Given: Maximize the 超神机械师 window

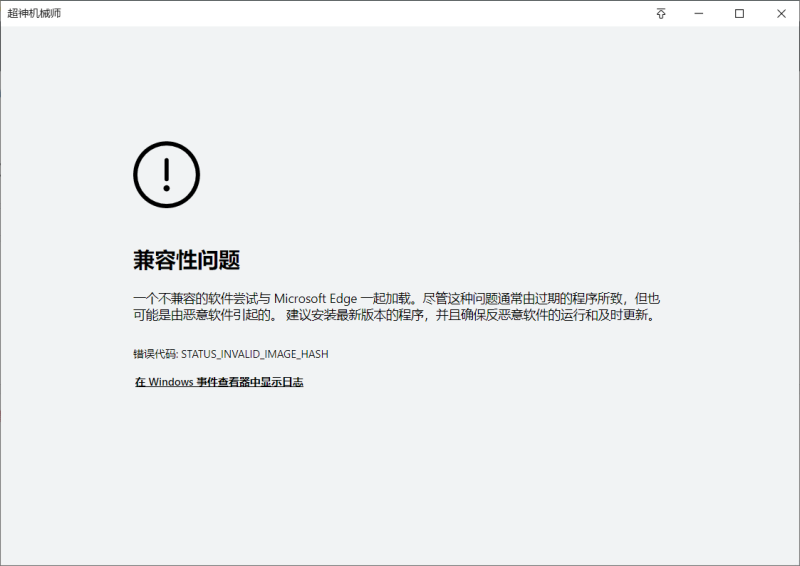Looking at the screenshot, I should tap(739, 14).
